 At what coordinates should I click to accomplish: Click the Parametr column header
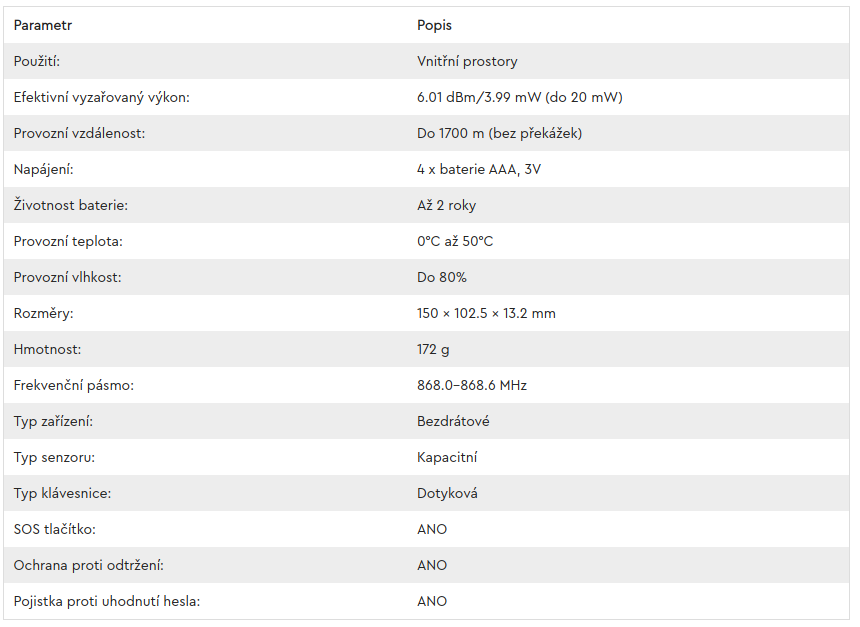[x=43, y=25]
